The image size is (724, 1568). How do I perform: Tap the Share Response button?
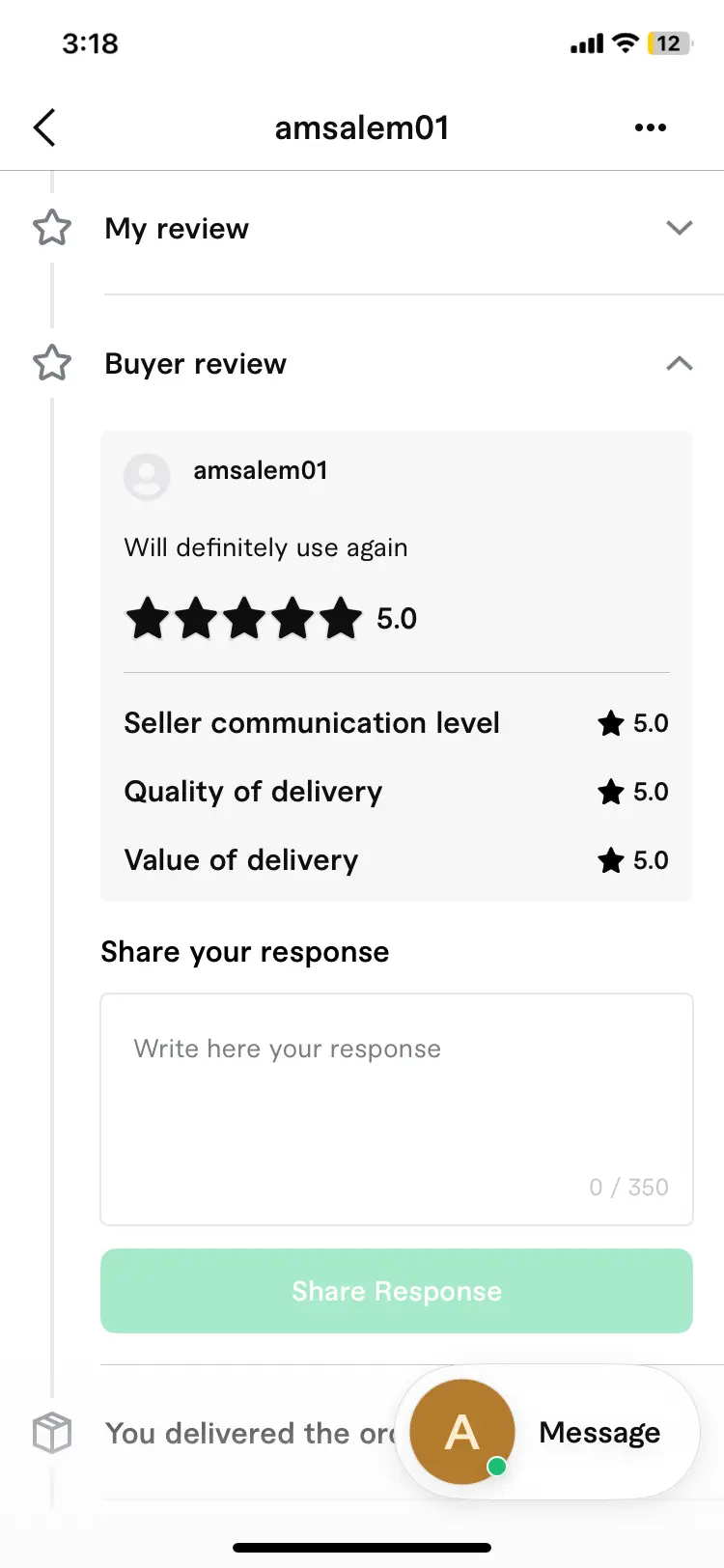pyautogui.click(x=397, y=1291)
